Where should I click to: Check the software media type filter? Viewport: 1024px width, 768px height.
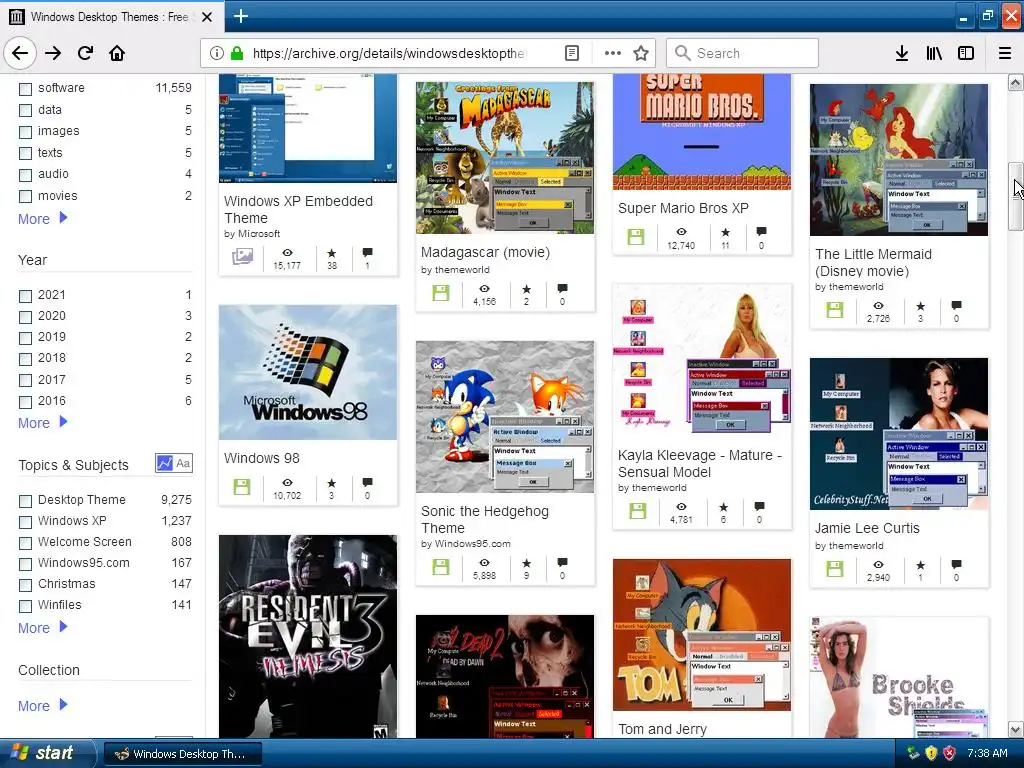point(25,89)
